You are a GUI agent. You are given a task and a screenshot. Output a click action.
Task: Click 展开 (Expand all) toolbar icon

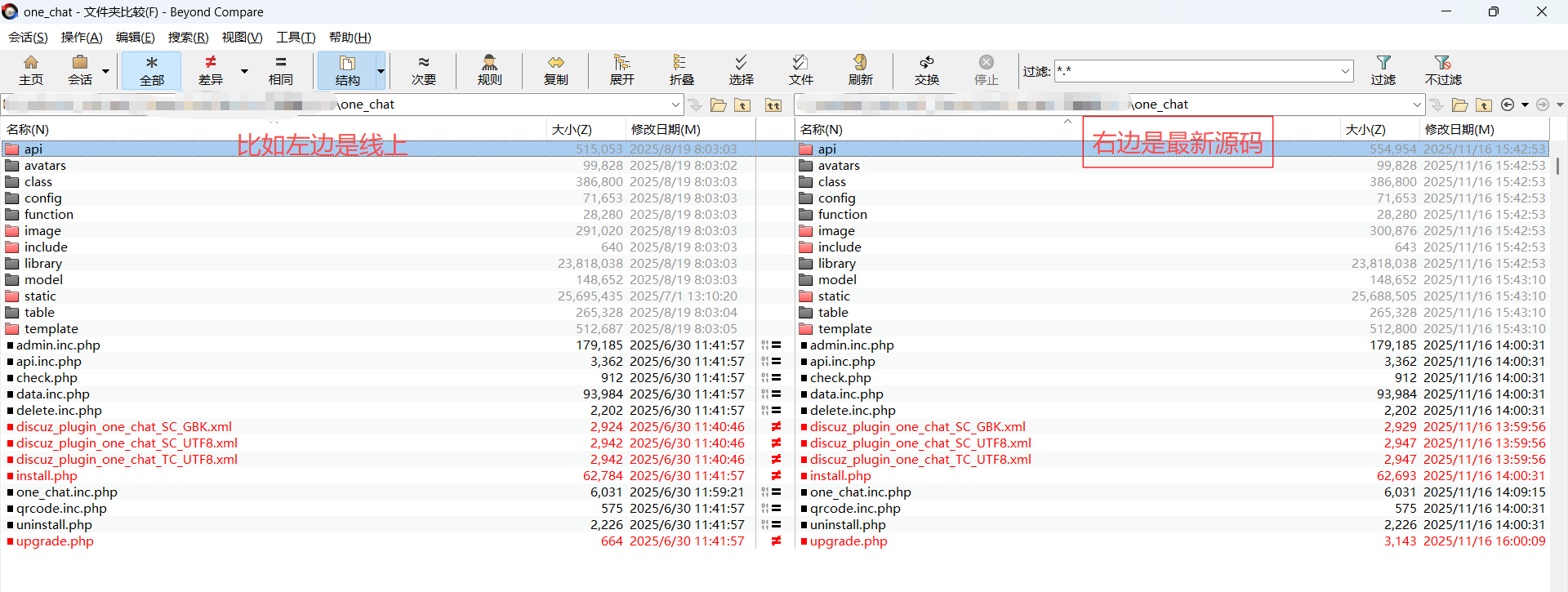pos(622,70)
